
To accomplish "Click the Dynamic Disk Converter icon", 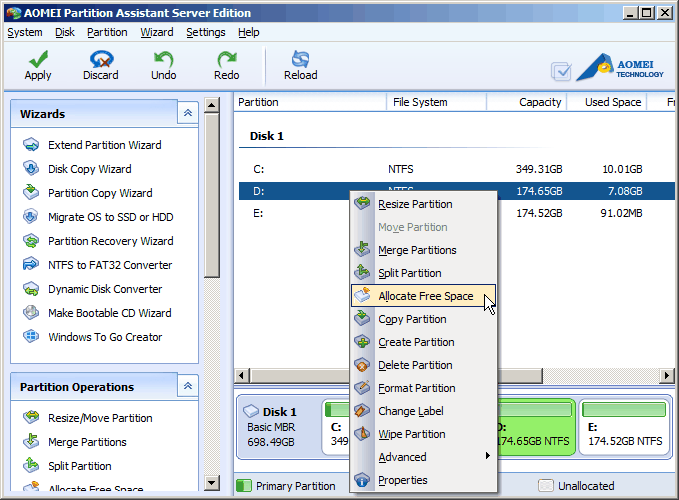I will pos(31,289).
